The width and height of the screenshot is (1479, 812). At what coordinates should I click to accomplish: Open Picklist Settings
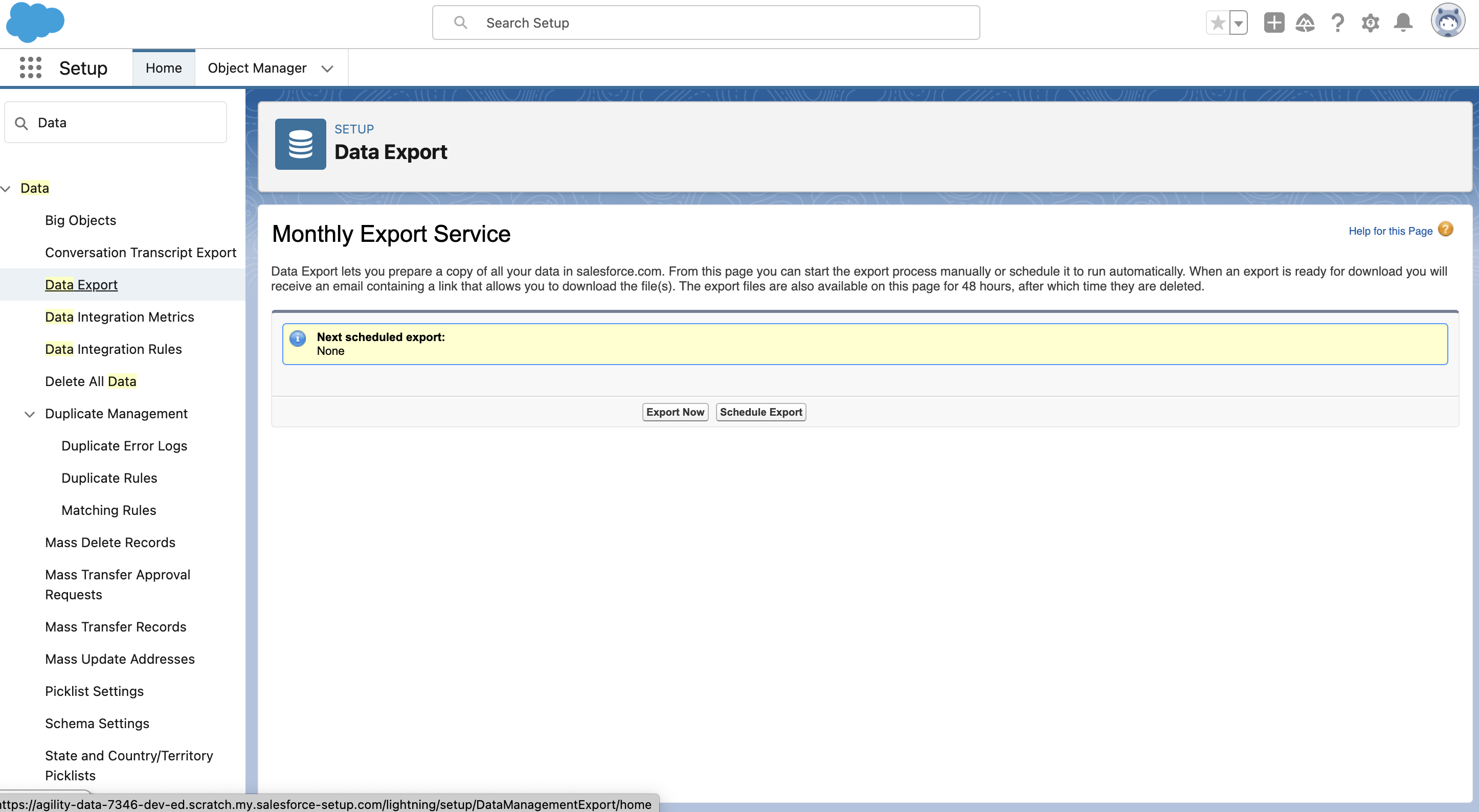(x=94, y=691)
